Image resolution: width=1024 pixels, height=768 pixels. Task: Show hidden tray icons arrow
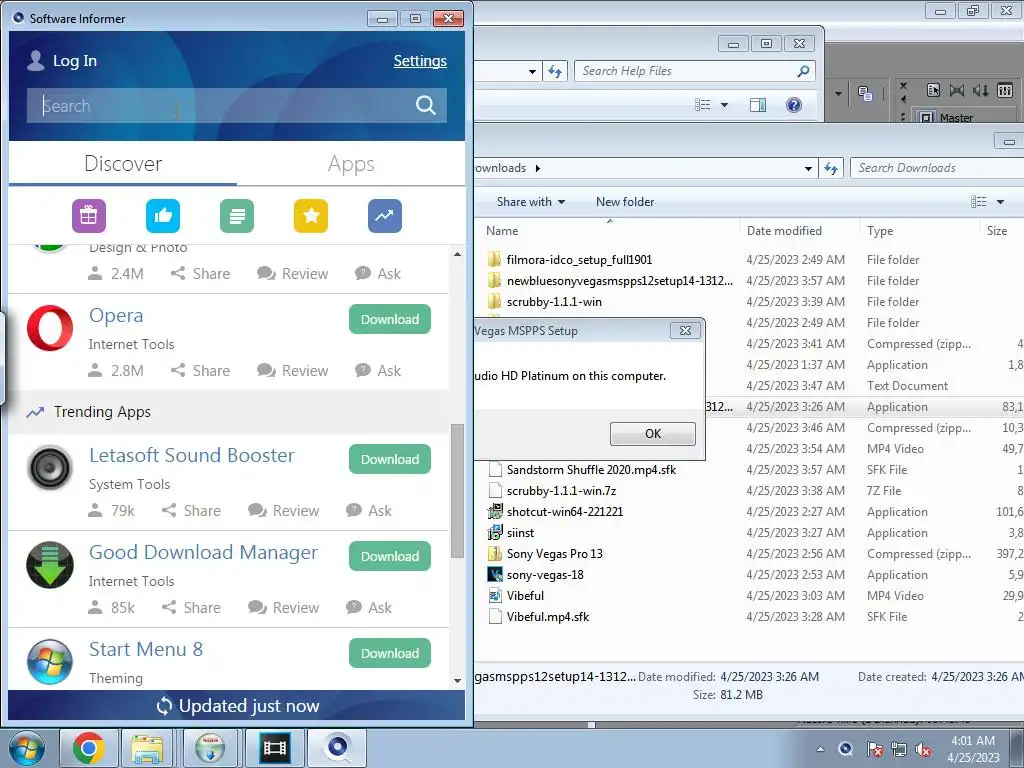(x=820, y=749)
